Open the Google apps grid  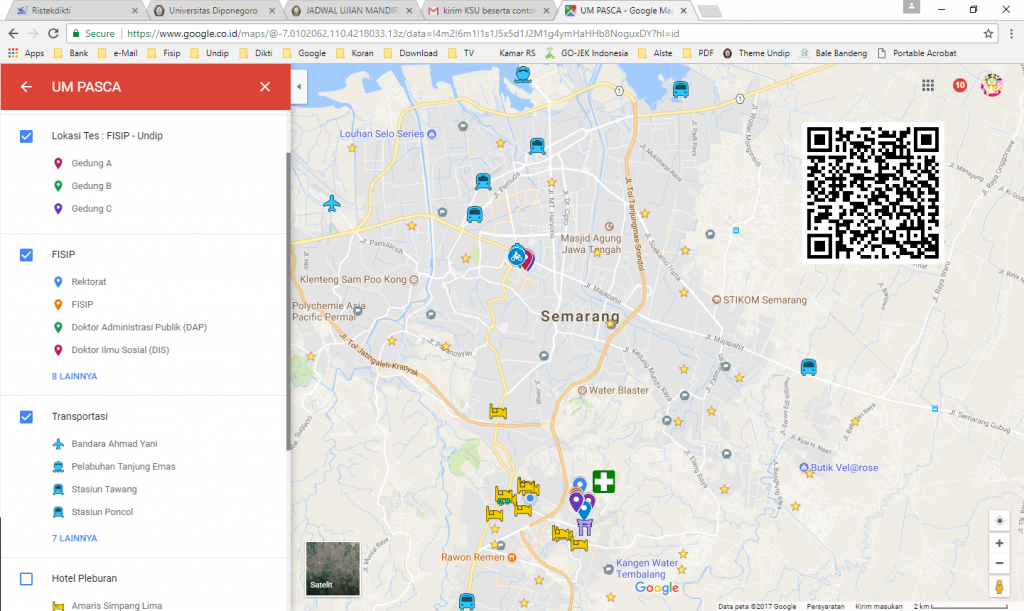tap(928, 86)
